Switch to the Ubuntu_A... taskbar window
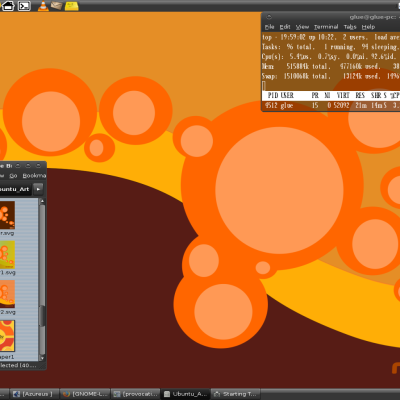The width and height of the screenshot is (400, 400). (186, 394)
